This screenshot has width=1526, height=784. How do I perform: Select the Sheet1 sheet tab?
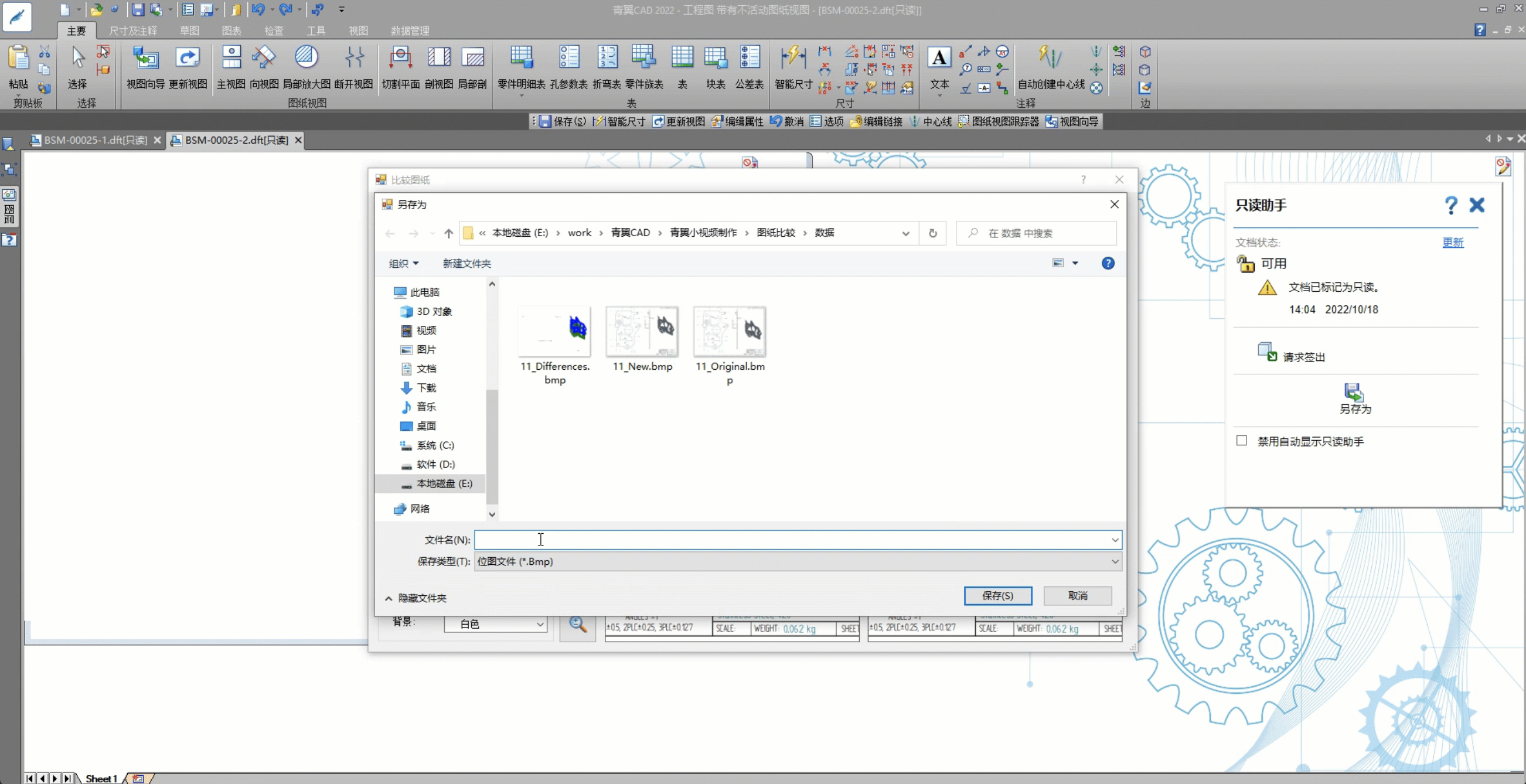(x=101, y=778)
